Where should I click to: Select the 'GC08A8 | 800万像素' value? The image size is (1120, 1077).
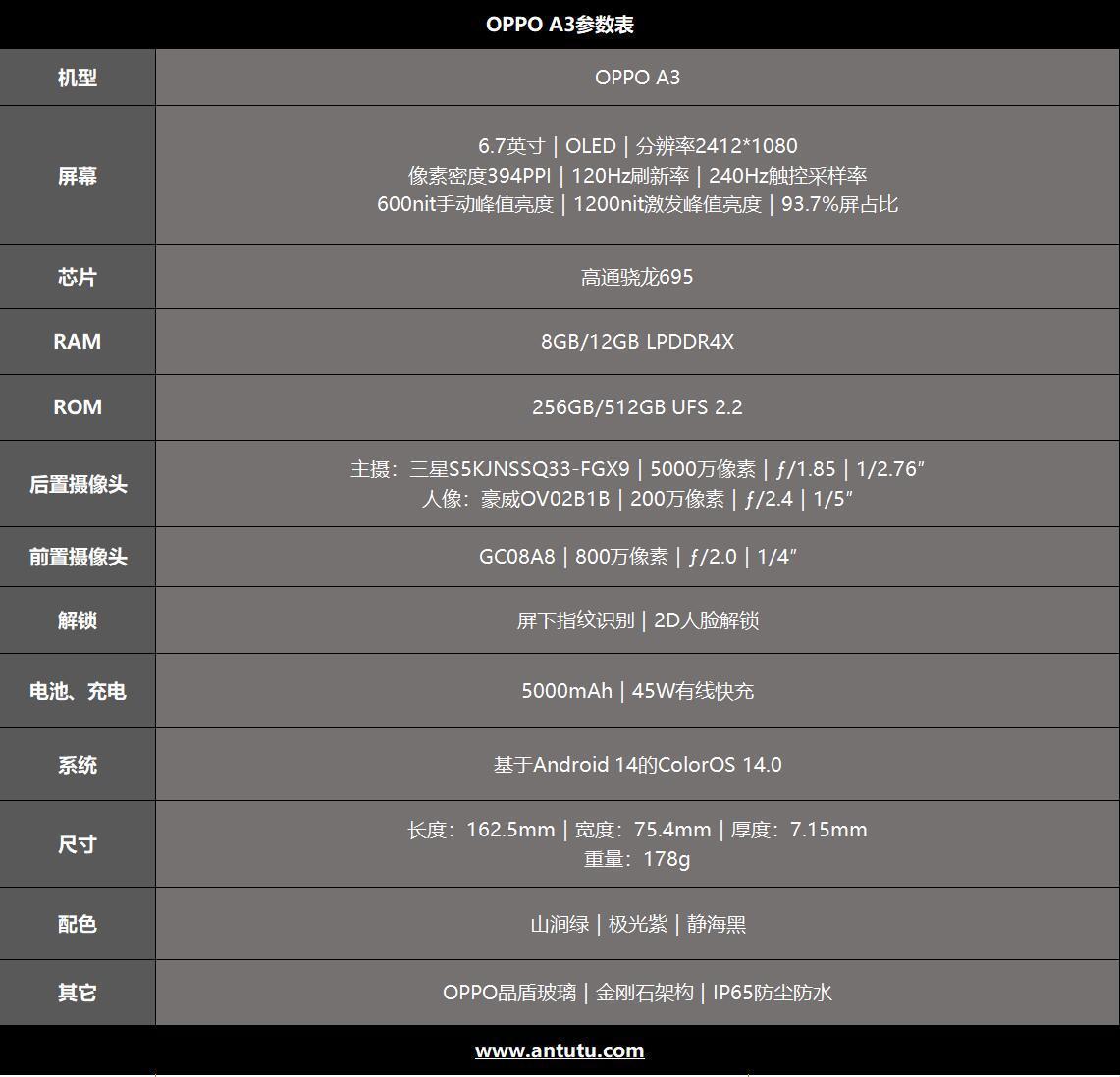pyautogui.click(x=637, y=557)
